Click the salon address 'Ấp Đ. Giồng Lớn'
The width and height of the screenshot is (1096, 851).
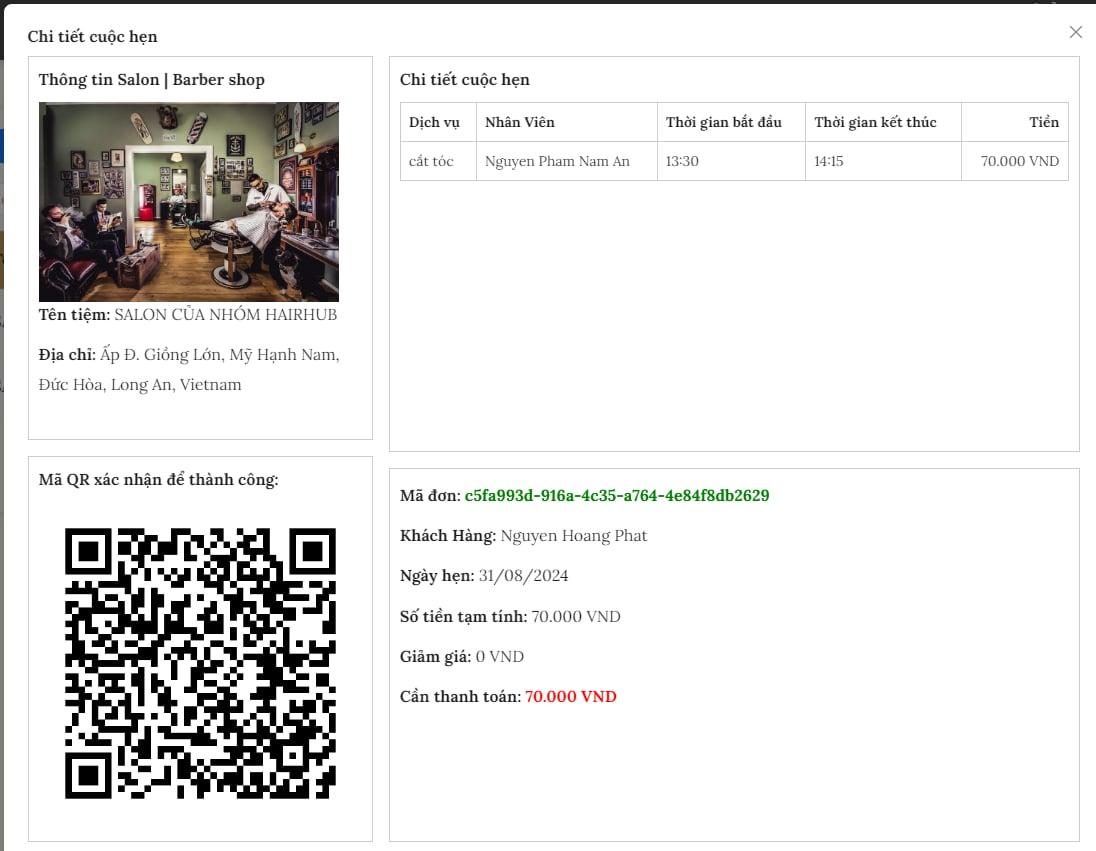tap(161, 355)
